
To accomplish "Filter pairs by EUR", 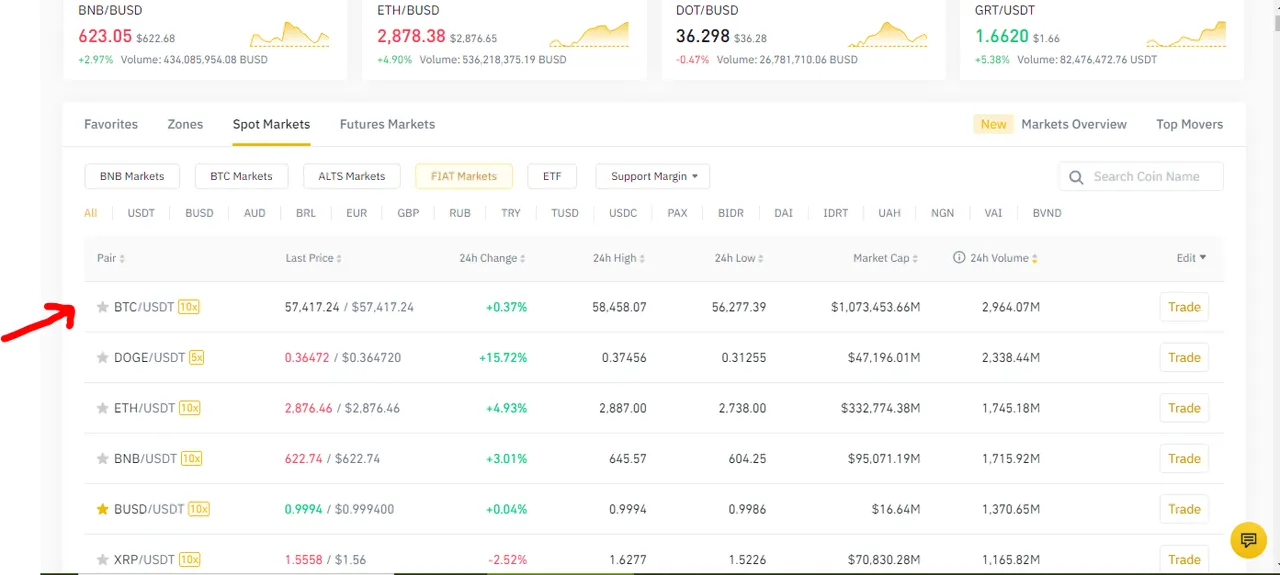I will (x=357, y=213).
